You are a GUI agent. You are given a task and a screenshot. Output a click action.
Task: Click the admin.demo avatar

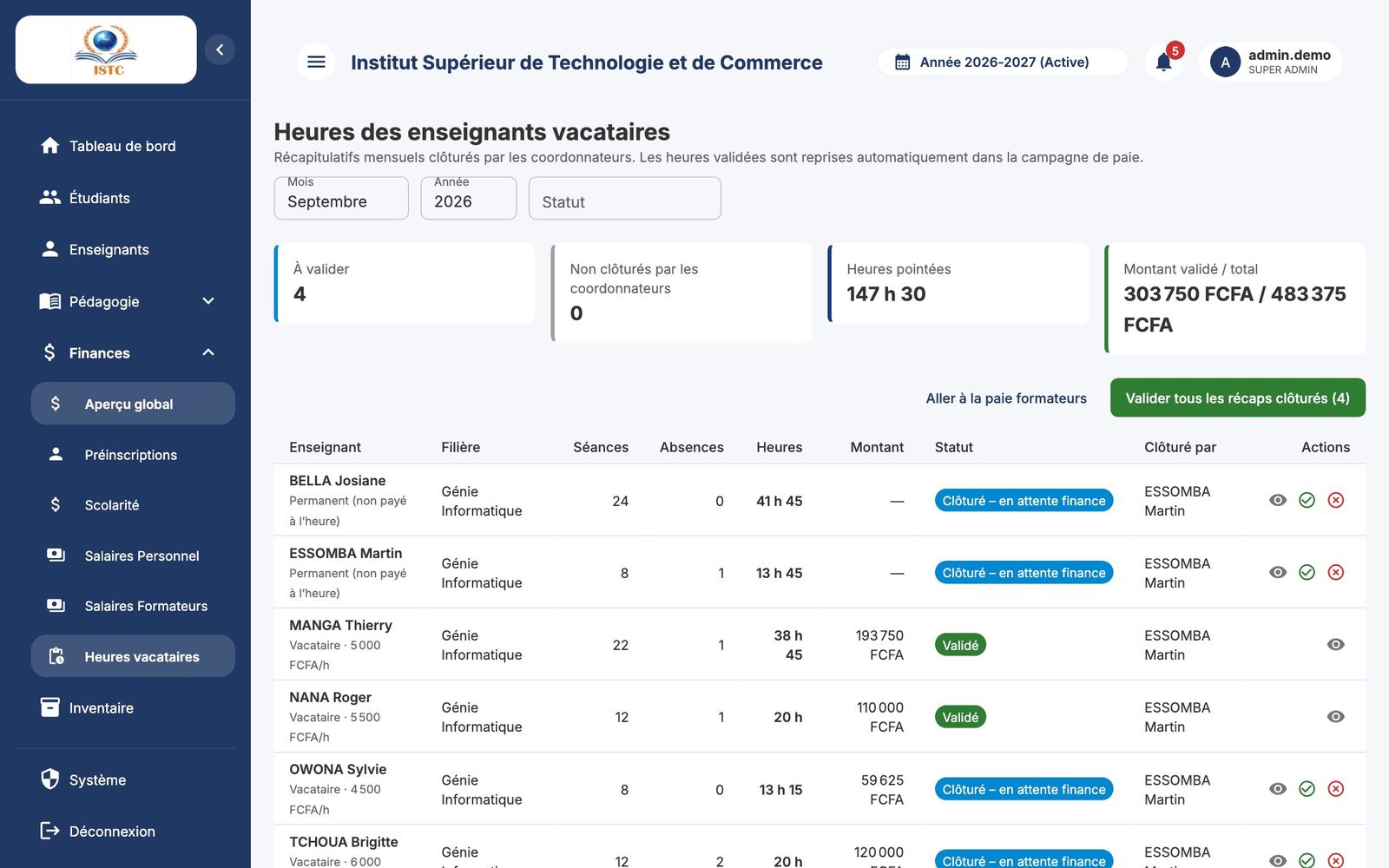[x=1225, y=62]
